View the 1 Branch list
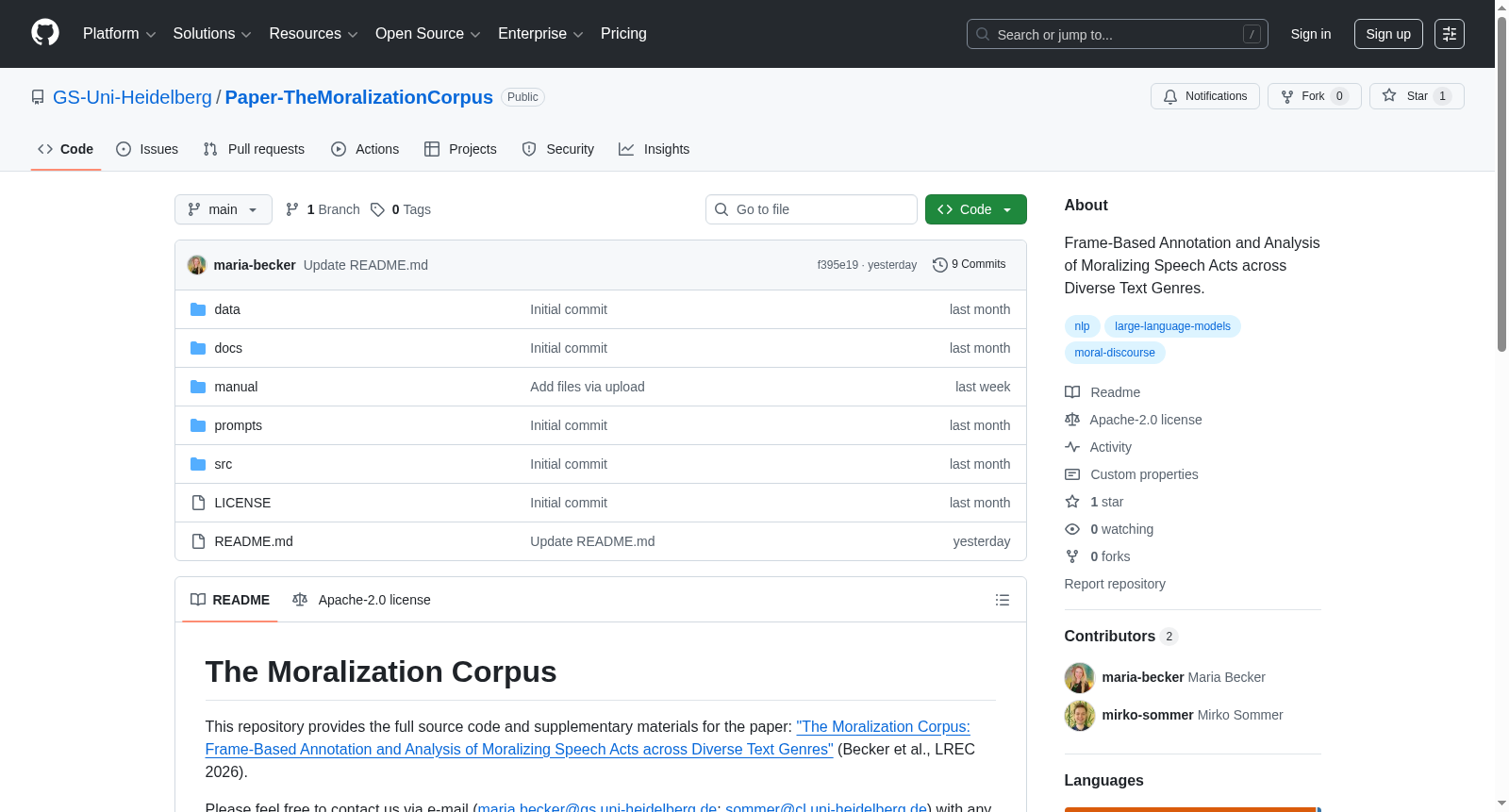This screenshot has width=1509, height=812. pyautogui.click(x=323, y=209)
